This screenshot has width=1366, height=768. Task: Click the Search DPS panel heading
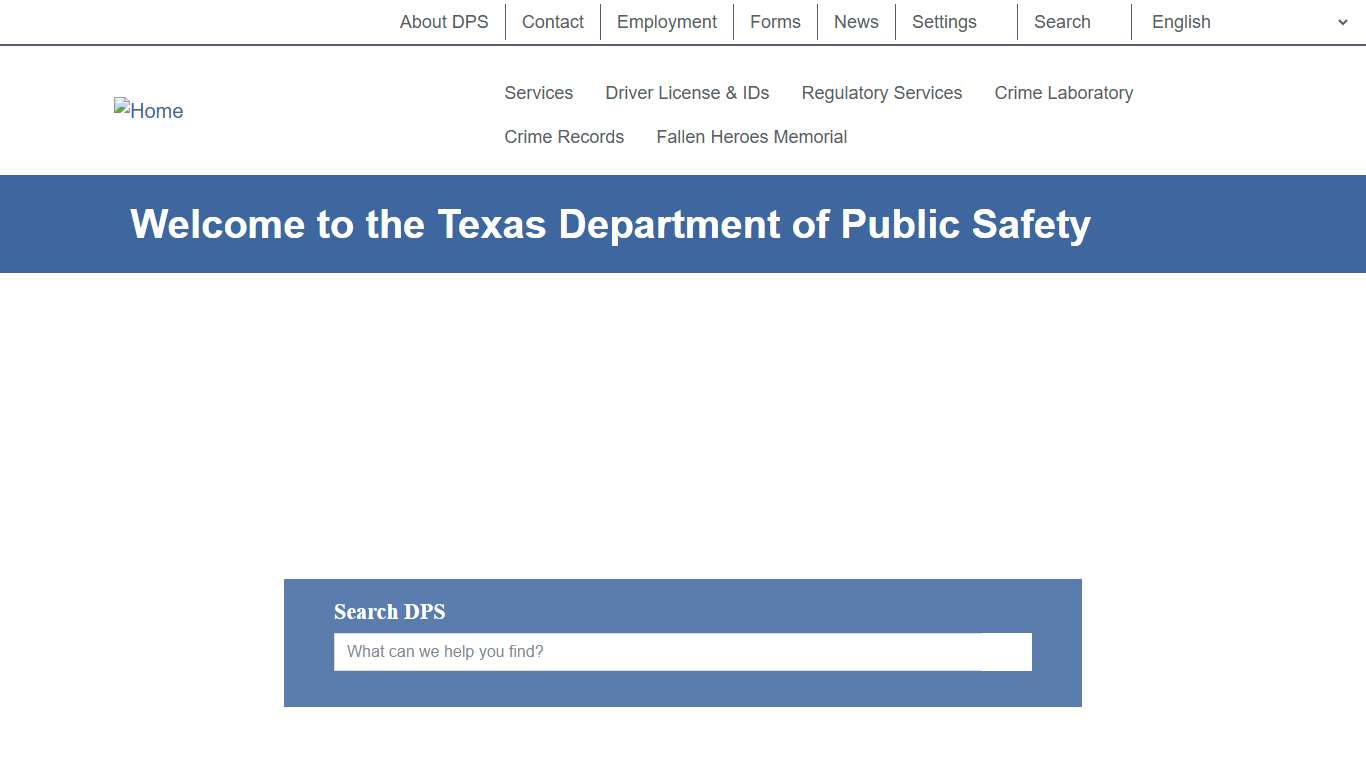pyautogui.click(x=389, y=612)
